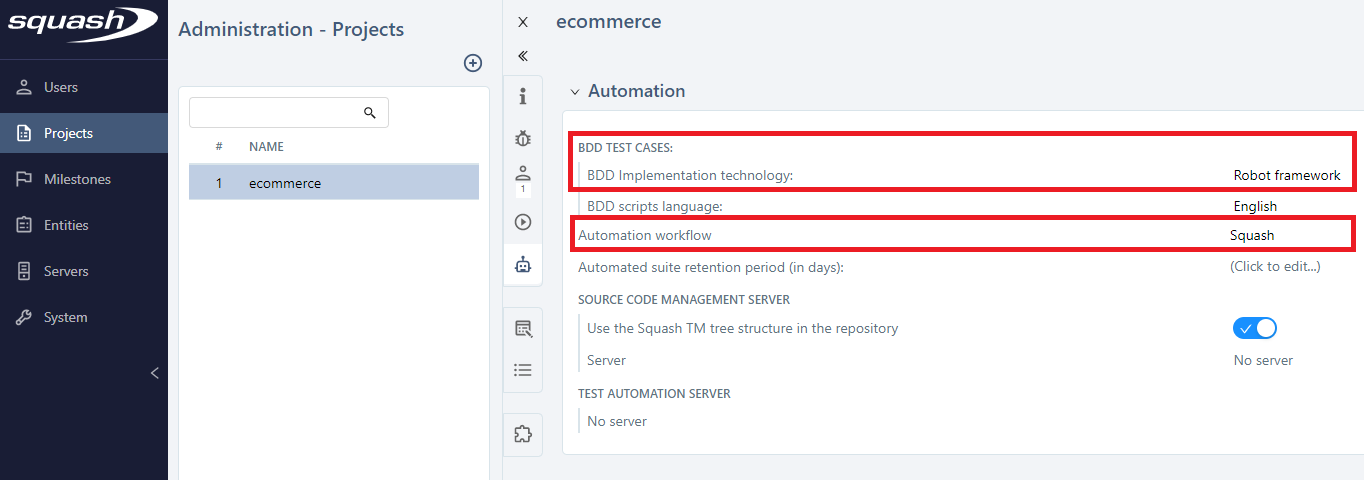
Task: Collapse the project detail panel double chevron
Action: point(522,56)
